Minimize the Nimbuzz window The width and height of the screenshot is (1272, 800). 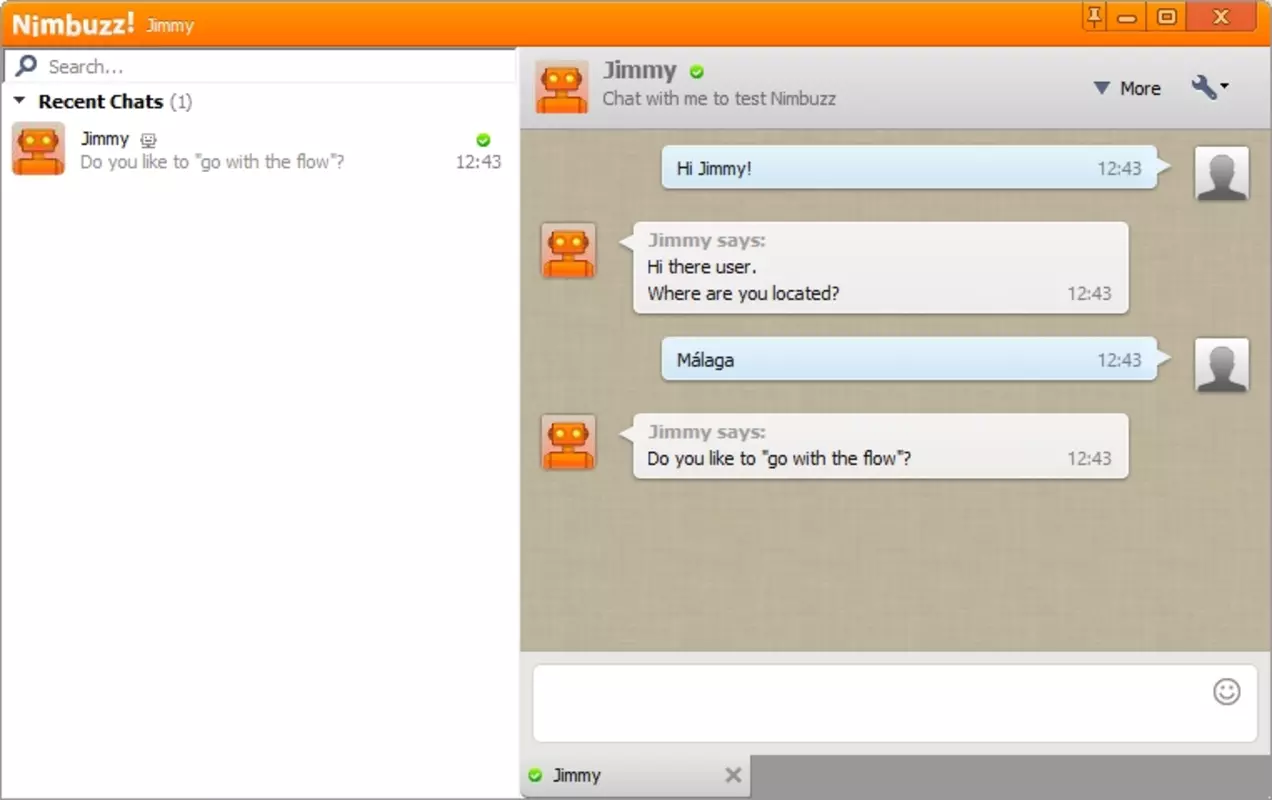click(1129, 16)
